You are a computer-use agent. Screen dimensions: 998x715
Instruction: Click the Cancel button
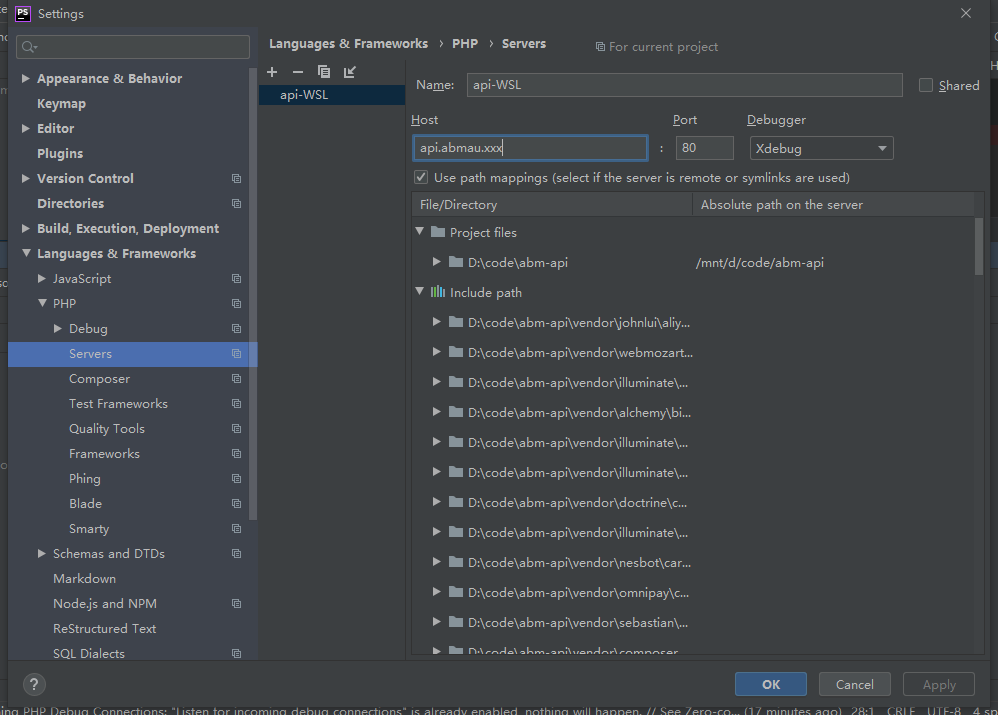click(854, 684)
